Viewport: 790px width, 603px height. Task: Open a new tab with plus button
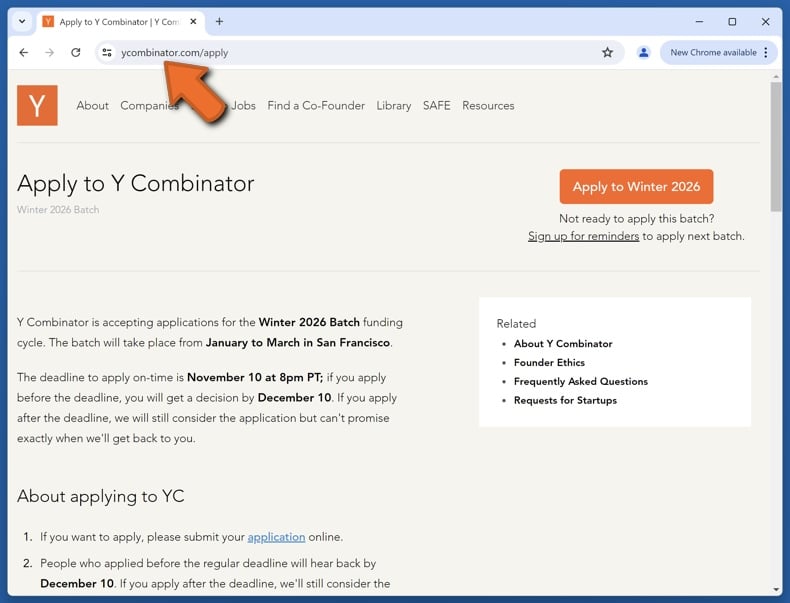click(x=219, y=22)
